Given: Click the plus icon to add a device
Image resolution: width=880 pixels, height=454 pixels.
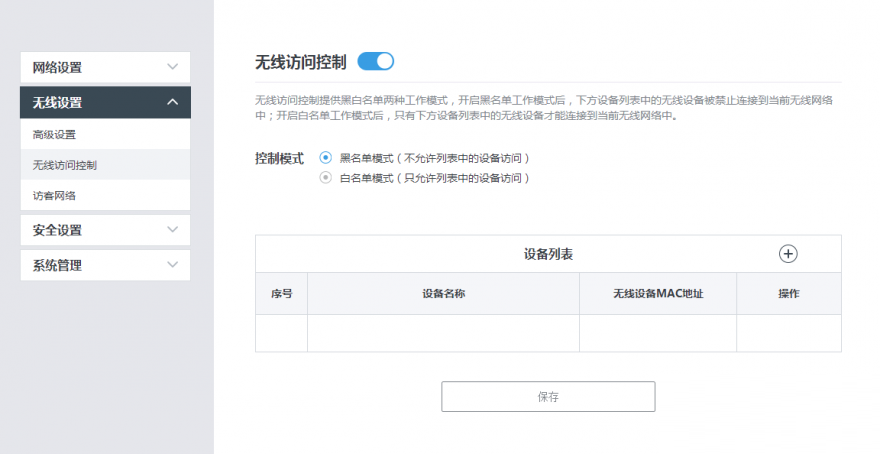Looking at the screenshot, I should click(x=788, y=254).
